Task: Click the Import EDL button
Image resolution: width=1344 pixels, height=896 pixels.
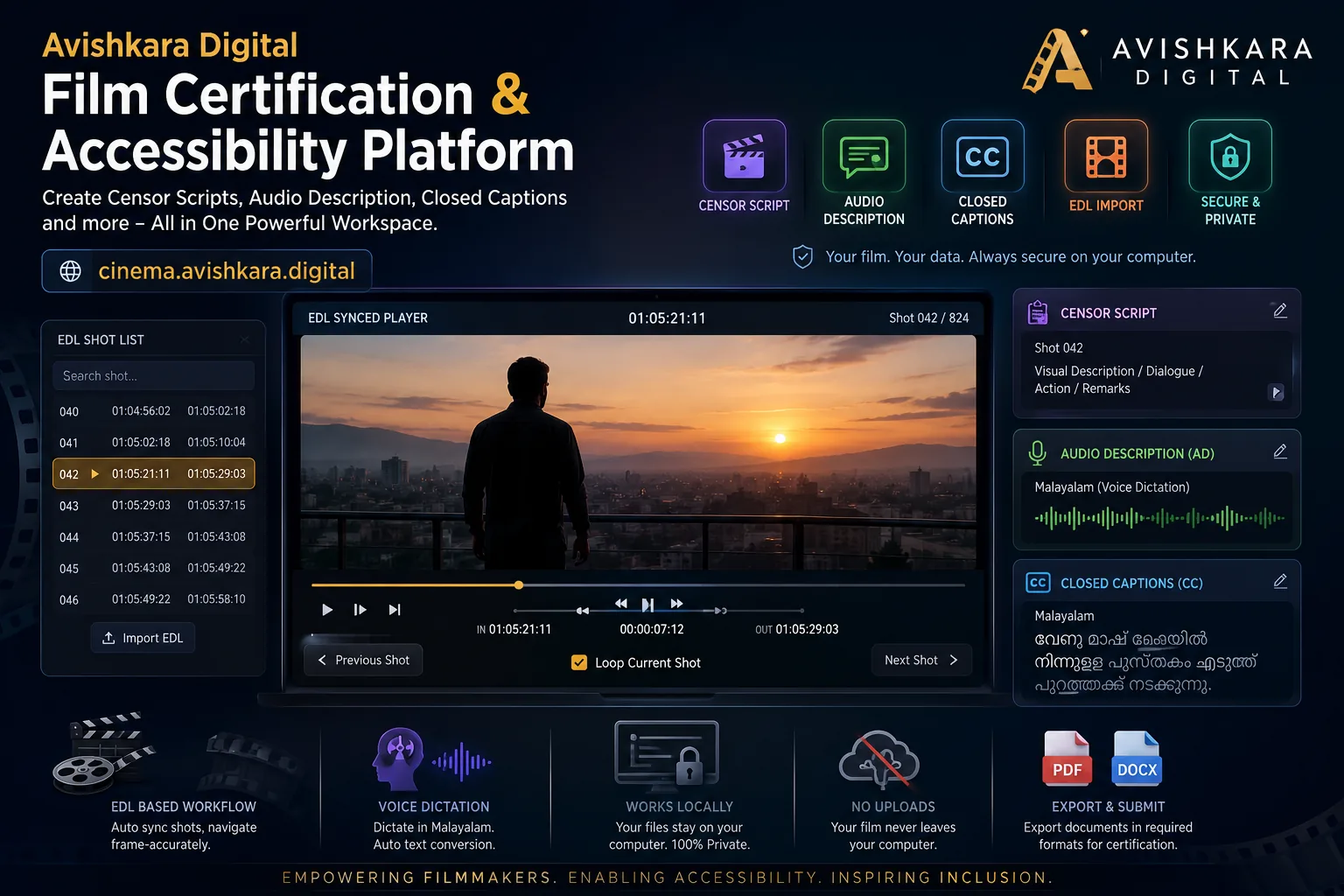Action: 143,638
